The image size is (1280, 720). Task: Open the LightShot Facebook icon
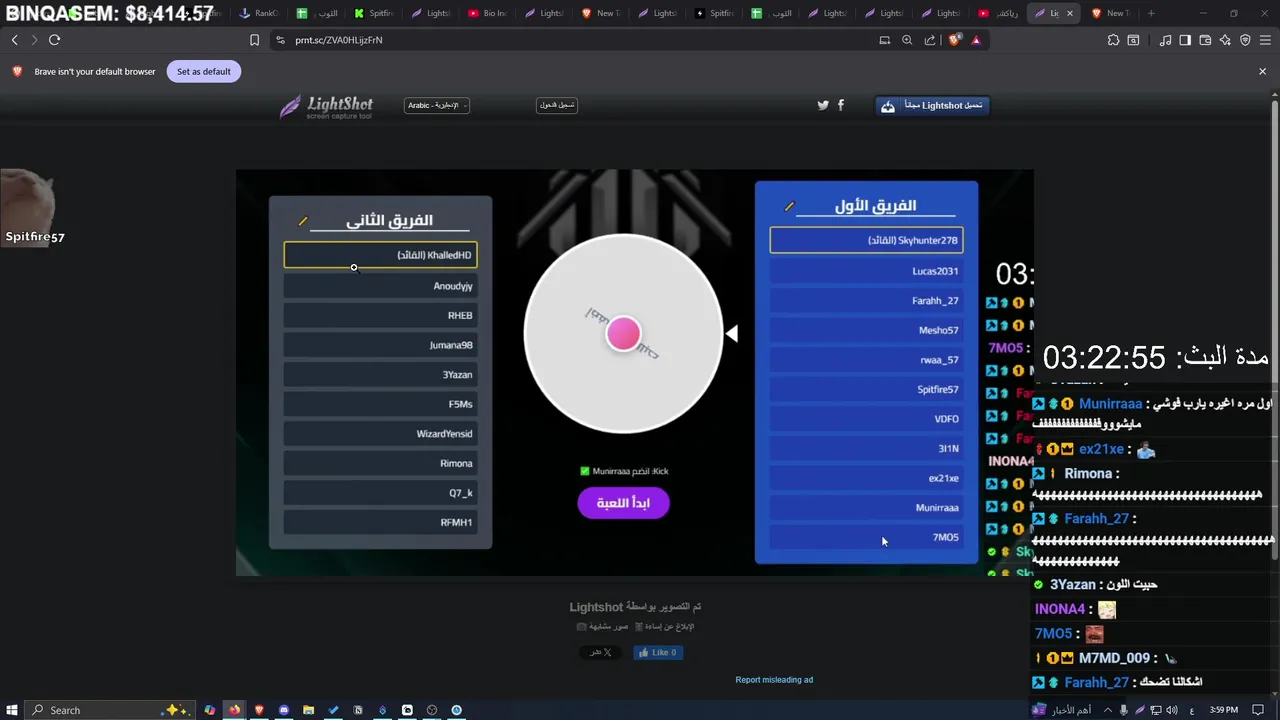tap(841, 105)
